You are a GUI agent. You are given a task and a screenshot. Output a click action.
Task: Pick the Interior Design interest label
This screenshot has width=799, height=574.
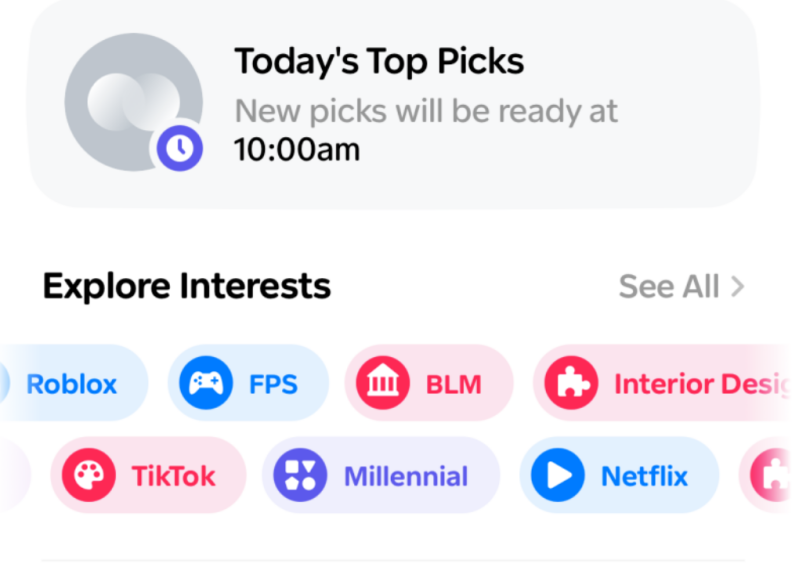(698, 384)
